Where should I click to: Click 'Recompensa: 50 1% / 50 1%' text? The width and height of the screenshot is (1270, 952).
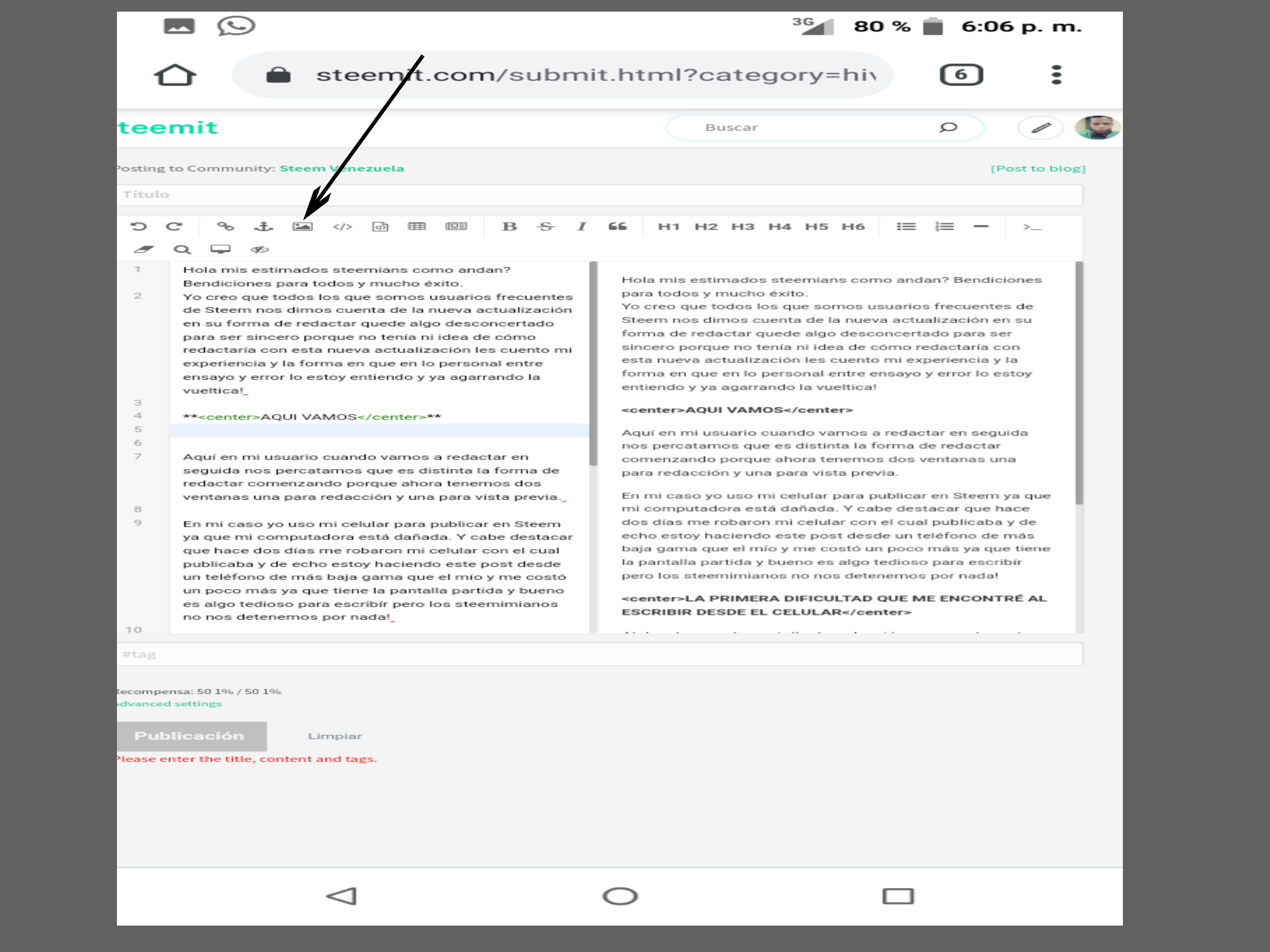coord(198,691)
